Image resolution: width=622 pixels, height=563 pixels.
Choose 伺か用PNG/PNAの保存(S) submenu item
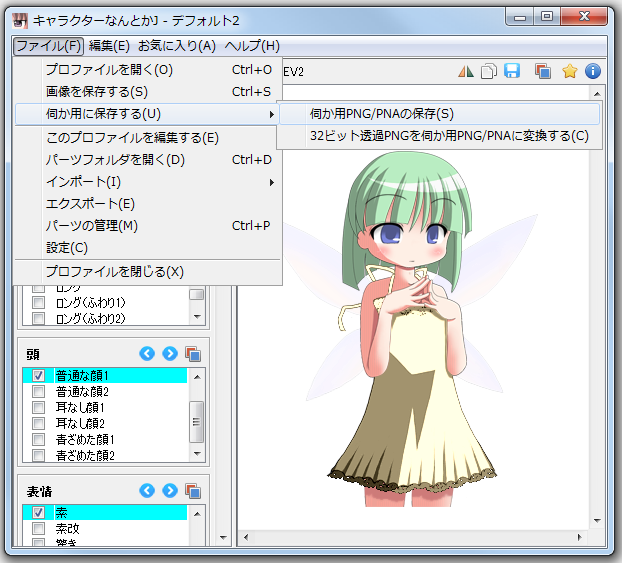coord(440,114)
